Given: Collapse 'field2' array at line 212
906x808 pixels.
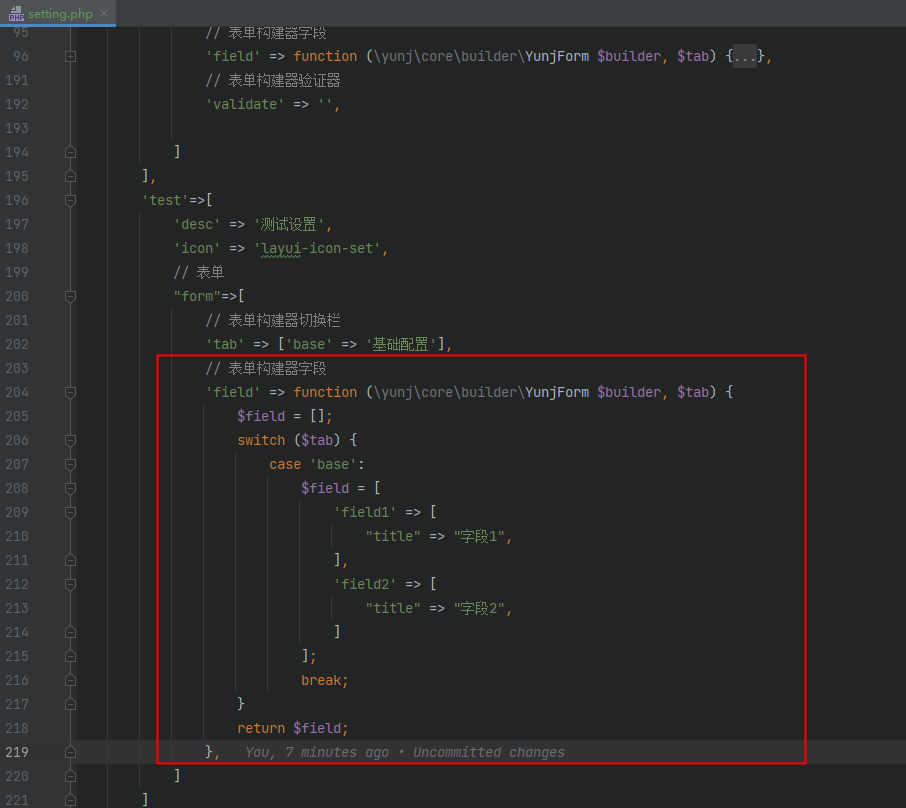Looking at the screenshot, I should 70,584.
